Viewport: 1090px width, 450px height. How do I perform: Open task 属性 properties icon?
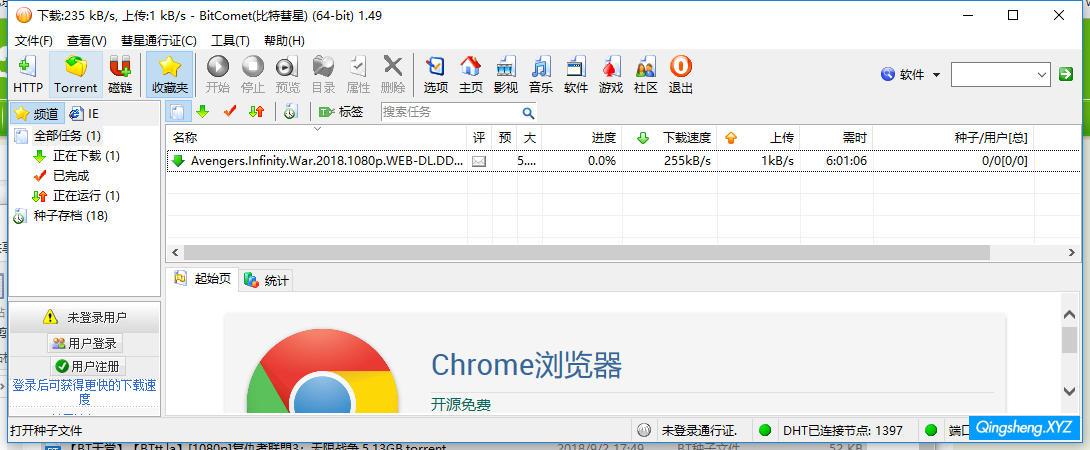coord(358,74)
